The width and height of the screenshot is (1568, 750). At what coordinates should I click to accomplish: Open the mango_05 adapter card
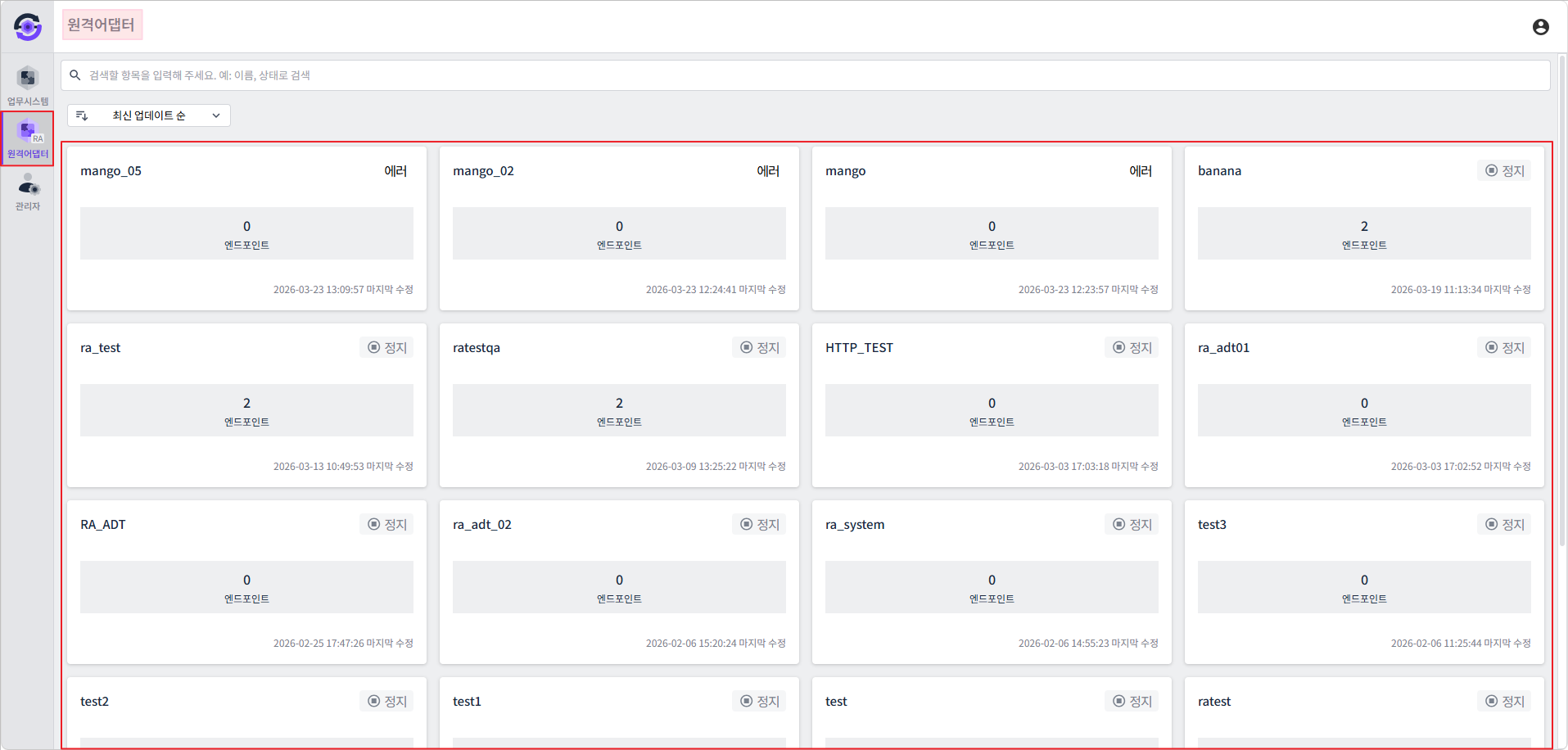click(246, 228)
